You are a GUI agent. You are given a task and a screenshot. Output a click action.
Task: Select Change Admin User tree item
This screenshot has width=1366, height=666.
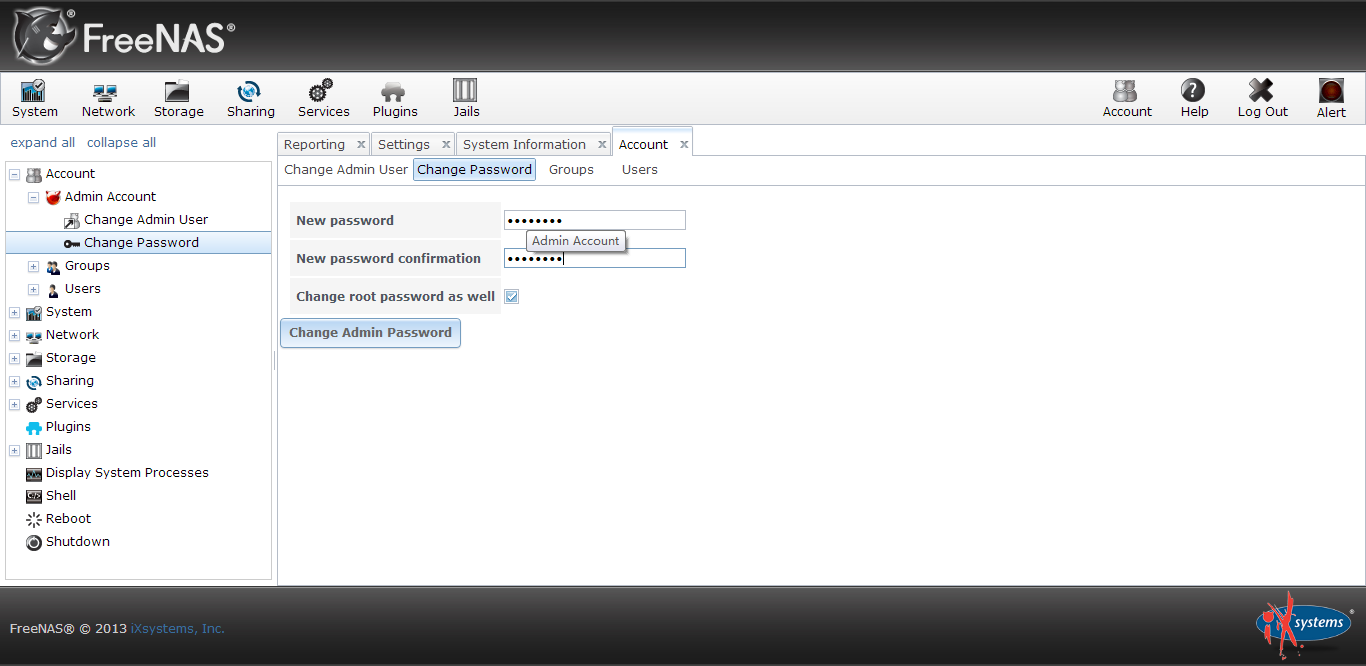[146, 220]
